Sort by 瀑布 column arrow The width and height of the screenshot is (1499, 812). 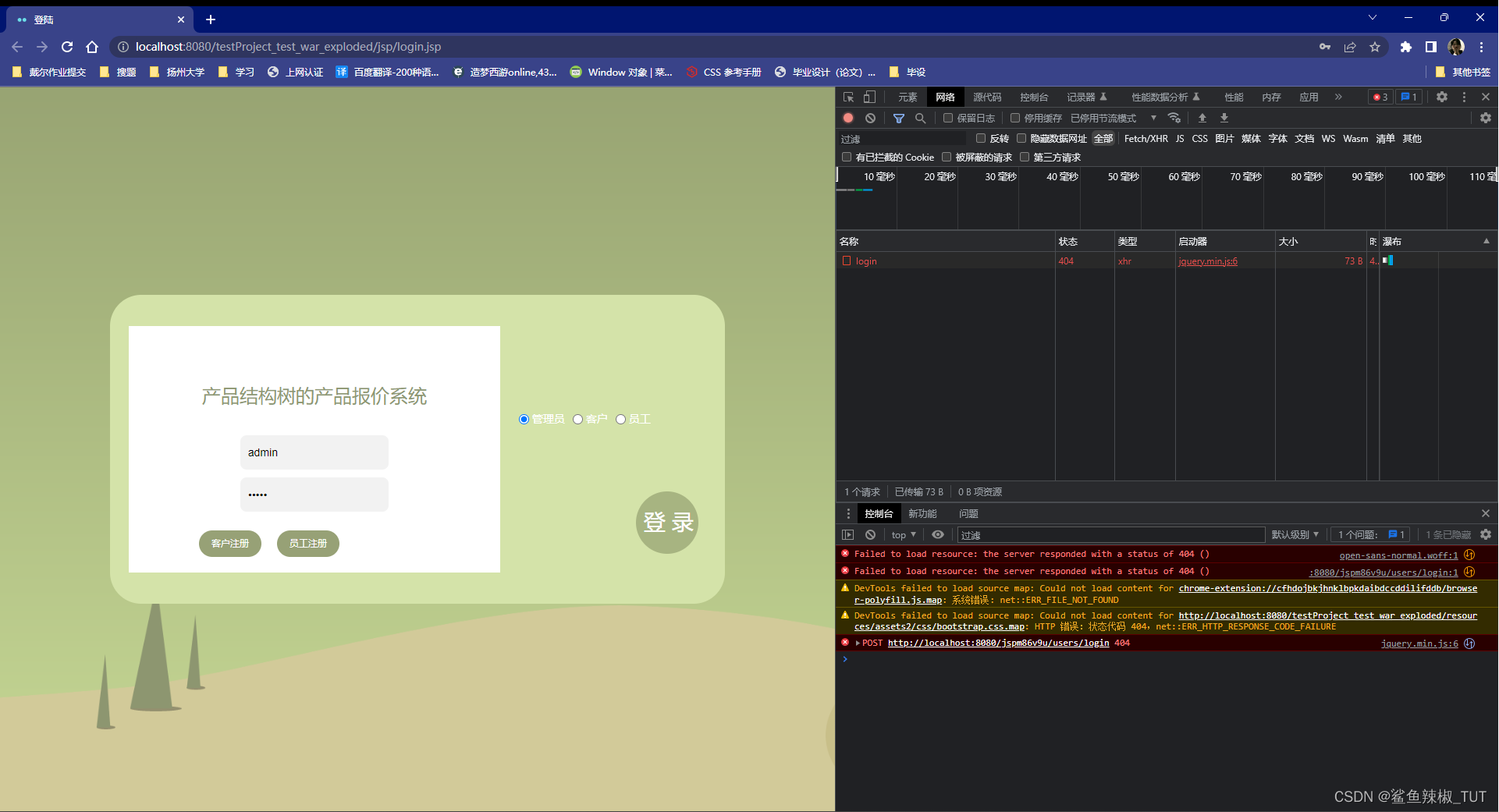[x=1487, y=241]
